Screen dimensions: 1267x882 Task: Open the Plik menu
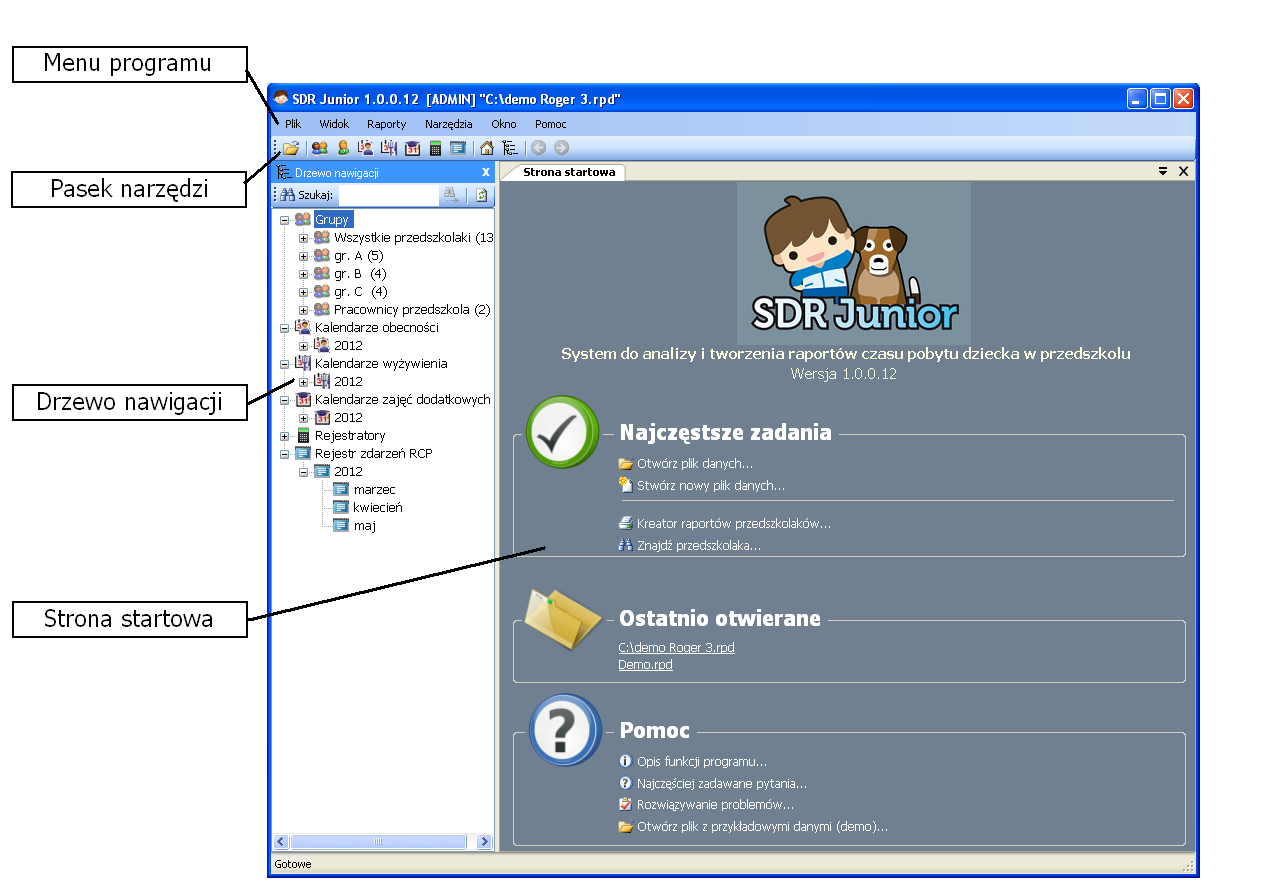293,124
